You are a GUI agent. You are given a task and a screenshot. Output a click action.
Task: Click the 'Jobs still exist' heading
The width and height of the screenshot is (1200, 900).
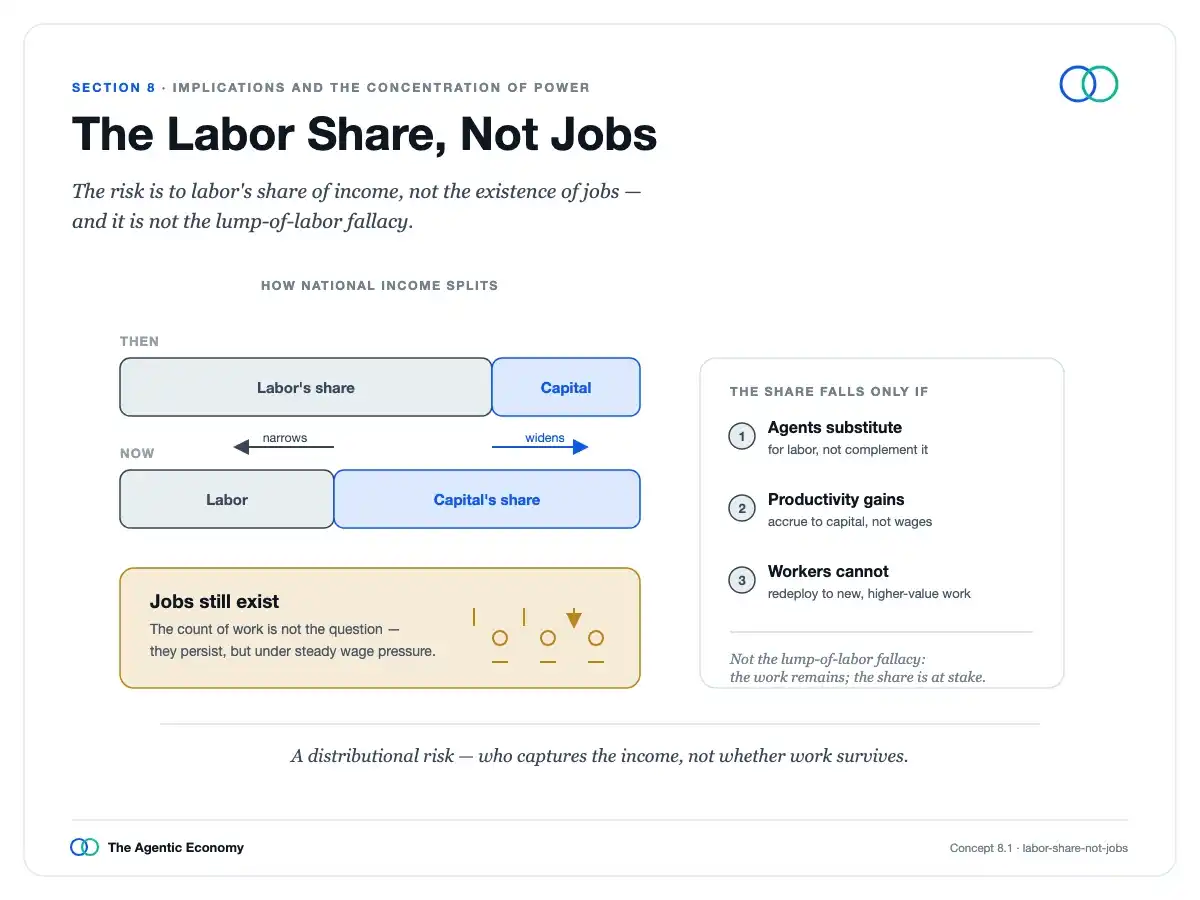point(214,602)
